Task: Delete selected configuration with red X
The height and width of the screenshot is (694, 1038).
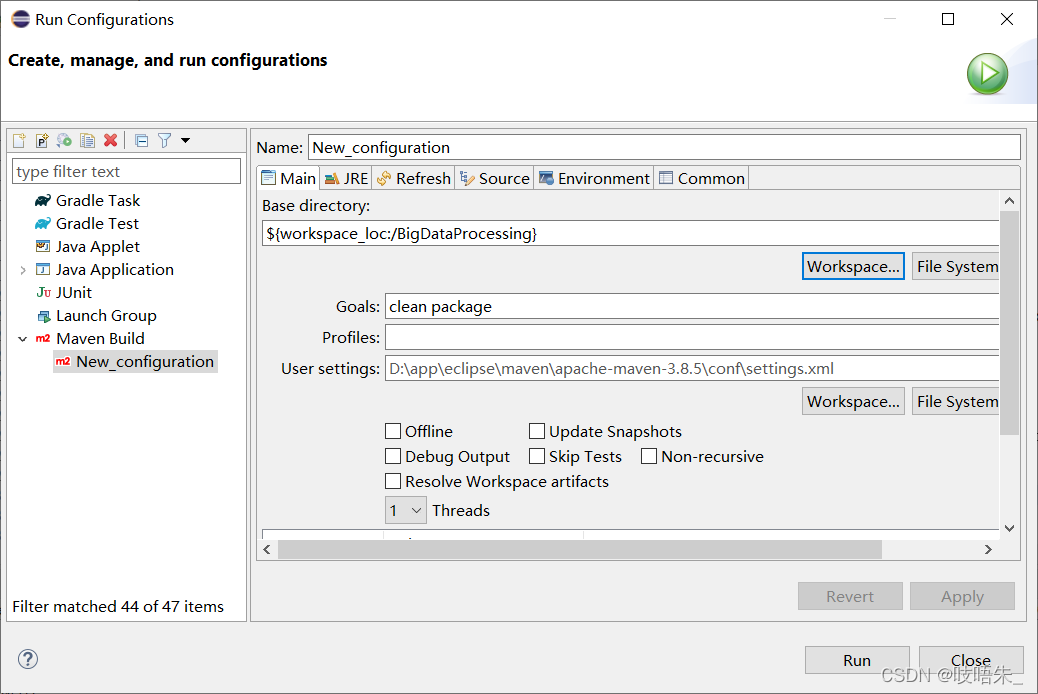Action: [111, 140]
